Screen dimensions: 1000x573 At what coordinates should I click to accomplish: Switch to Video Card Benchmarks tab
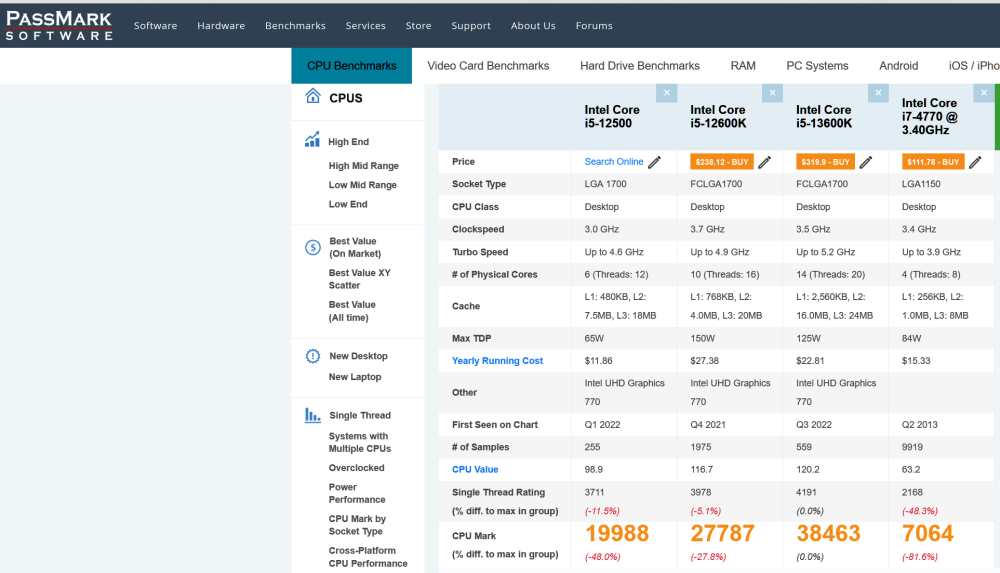click(488, 66)
